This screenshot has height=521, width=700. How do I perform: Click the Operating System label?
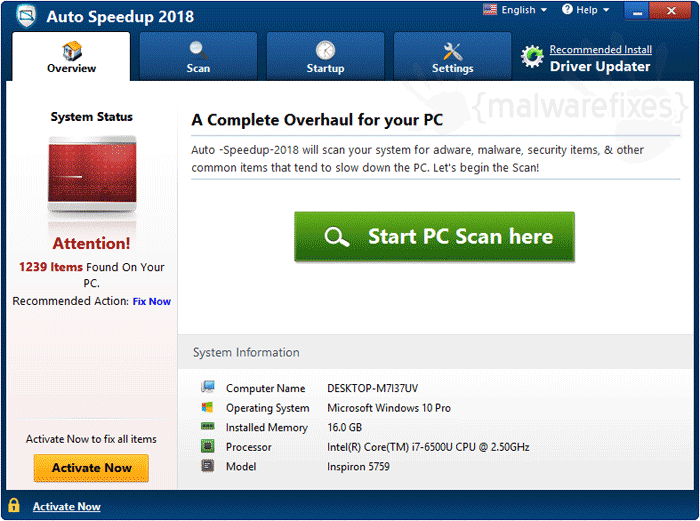pos(267,408)
